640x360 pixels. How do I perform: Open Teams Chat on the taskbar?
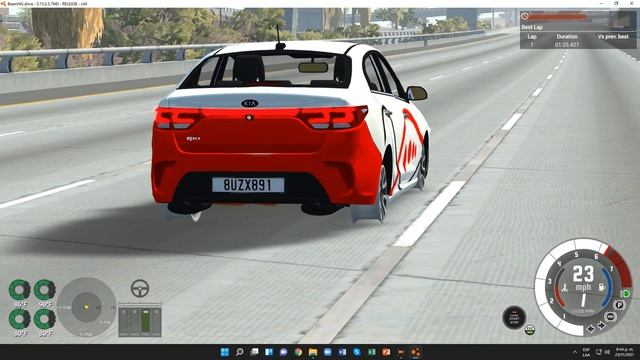click(x=284, y=352)
